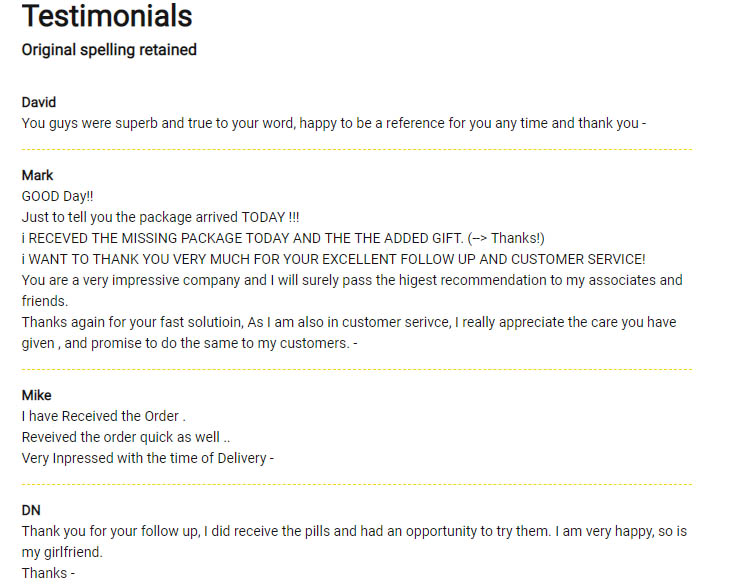The height and width of the screenshot is (588, 745).
Task: Click the "GOOD Day!!" line
Action: click(58, 197)
